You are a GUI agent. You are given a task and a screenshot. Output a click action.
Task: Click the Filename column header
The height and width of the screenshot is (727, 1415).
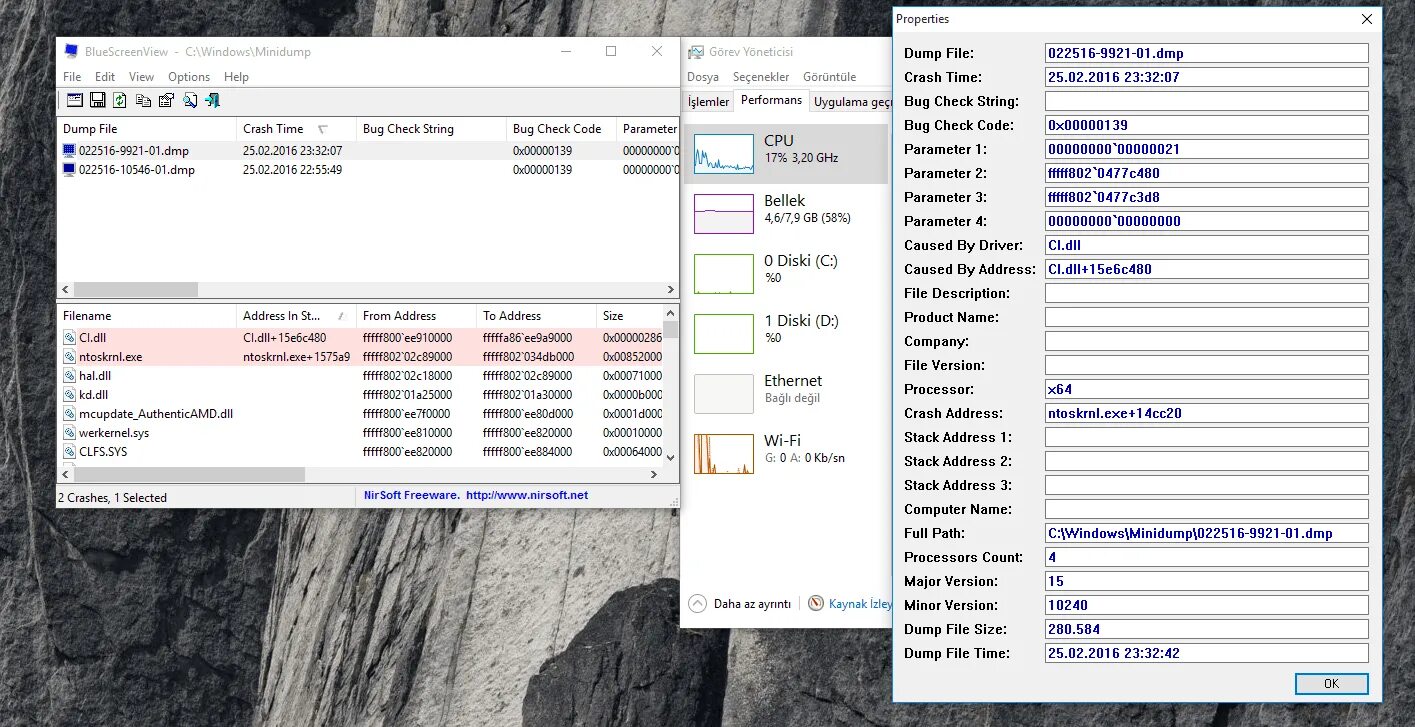pos(147,316)
